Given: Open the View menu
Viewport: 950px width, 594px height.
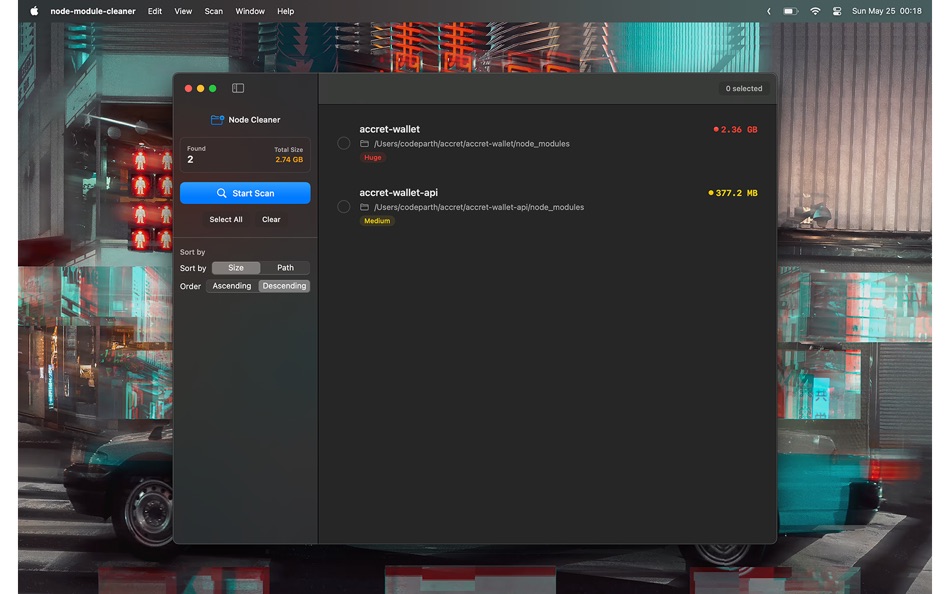Looking at the screenshot, I should [183, 11].
